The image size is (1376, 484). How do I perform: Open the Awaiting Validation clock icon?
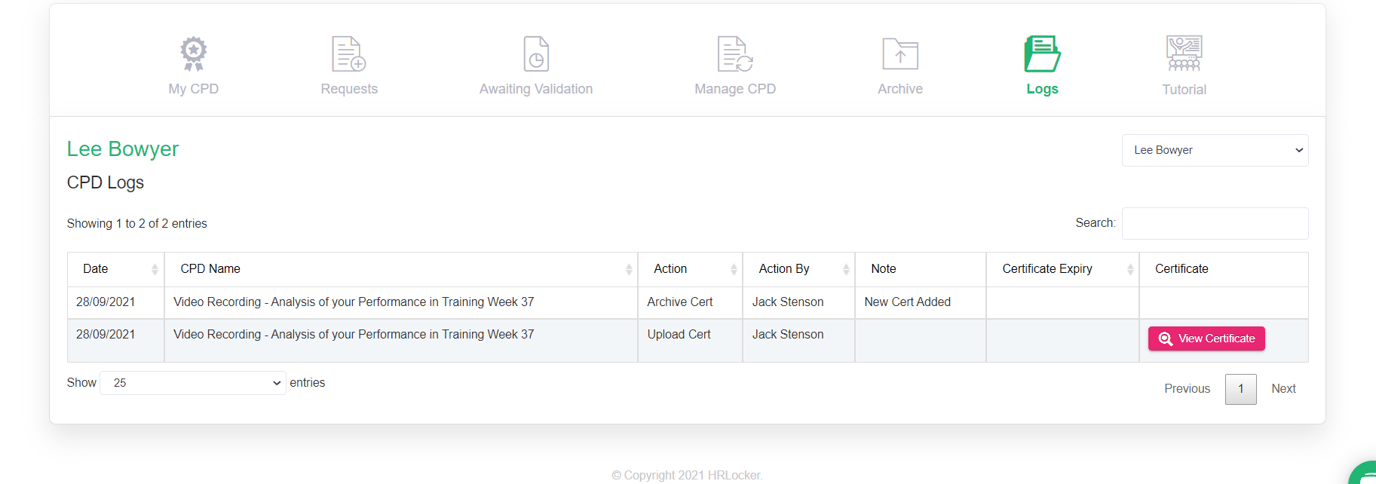[536, 54]
